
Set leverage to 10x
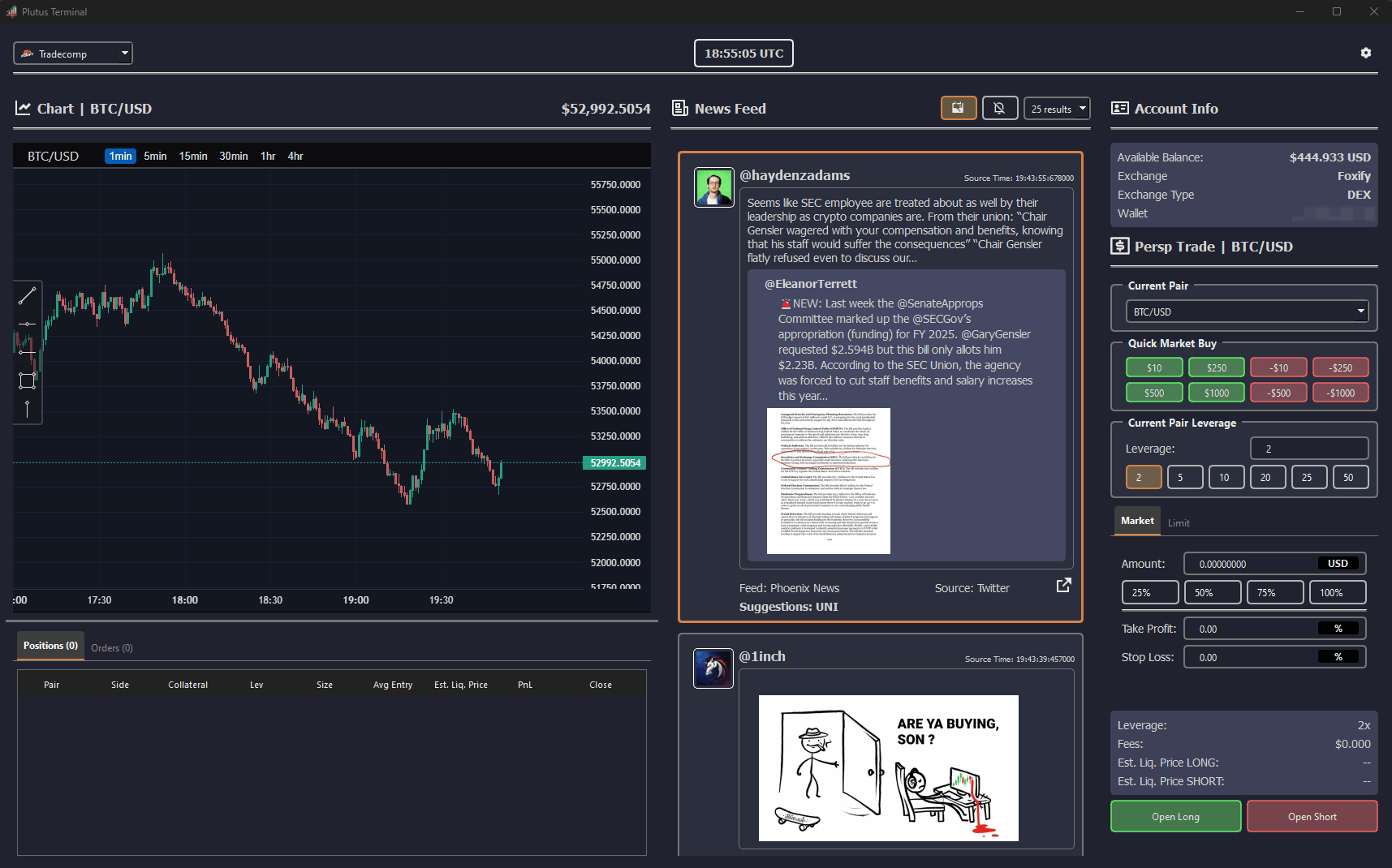pos(1224,477)
